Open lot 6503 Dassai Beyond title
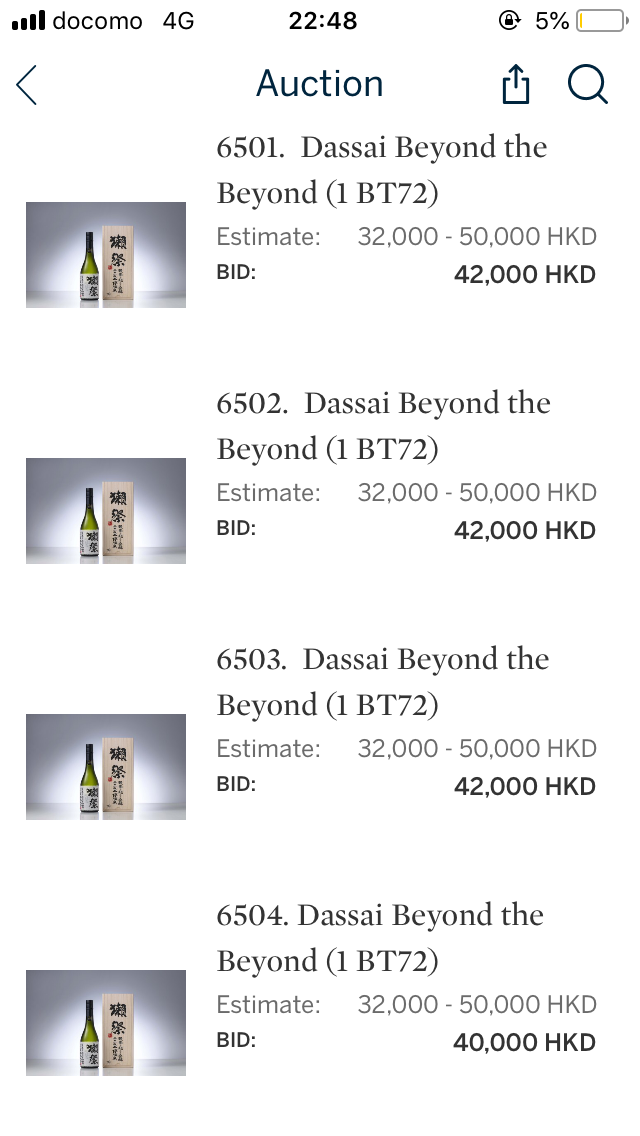The width and height of the screenshot is (640, 1136). [x=383, y=682]
